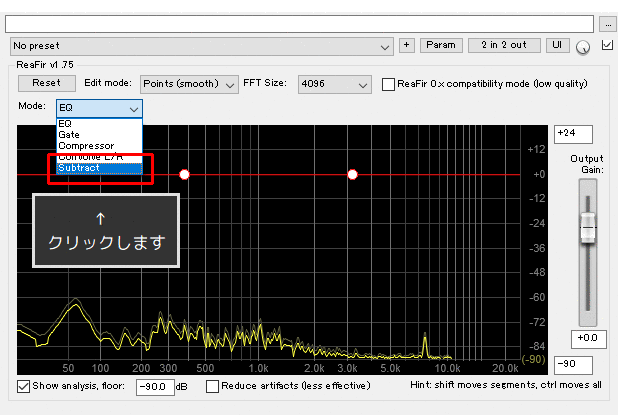The image size is (618, 415).
Task: Click the ellipsis button at top right
Action: (609, 22)
